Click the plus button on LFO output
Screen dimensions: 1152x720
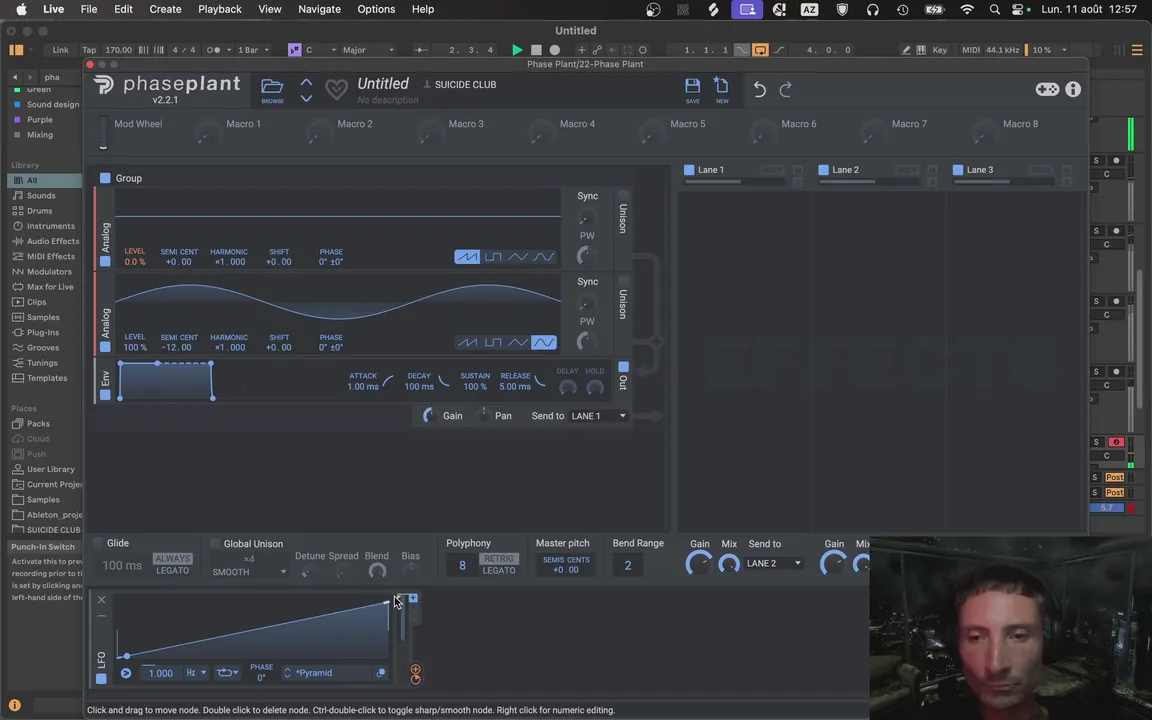pos(413,598)
